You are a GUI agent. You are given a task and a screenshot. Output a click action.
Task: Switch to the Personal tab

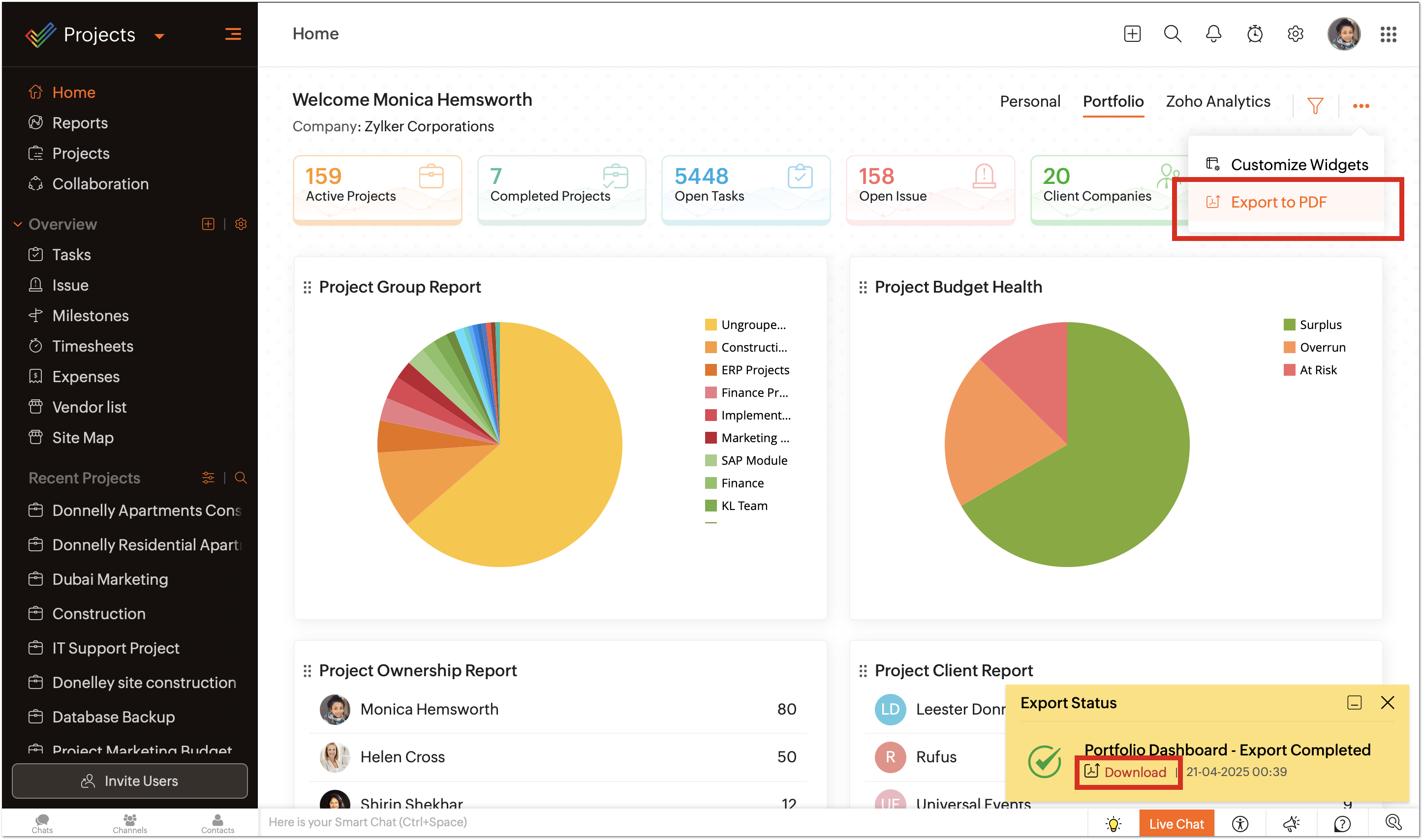coord(1029,102)
